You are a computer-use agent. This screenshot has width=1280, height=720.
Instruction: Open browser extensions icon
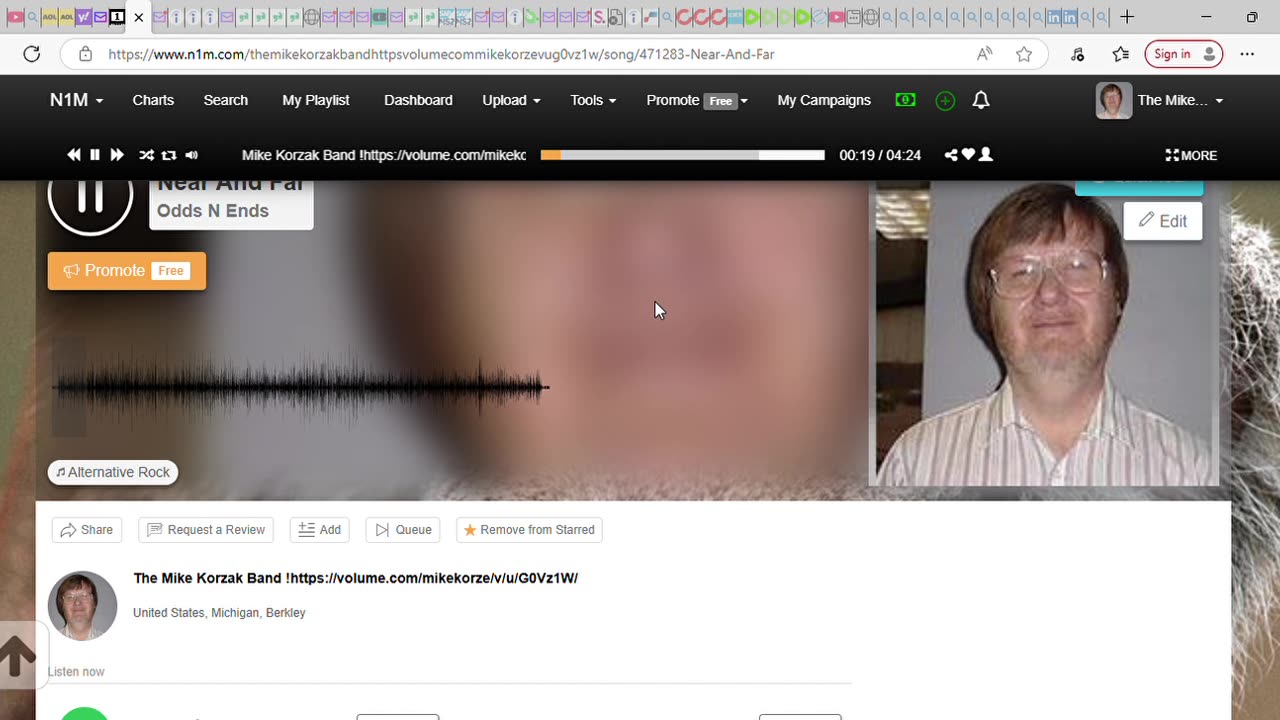[1077, 54]
